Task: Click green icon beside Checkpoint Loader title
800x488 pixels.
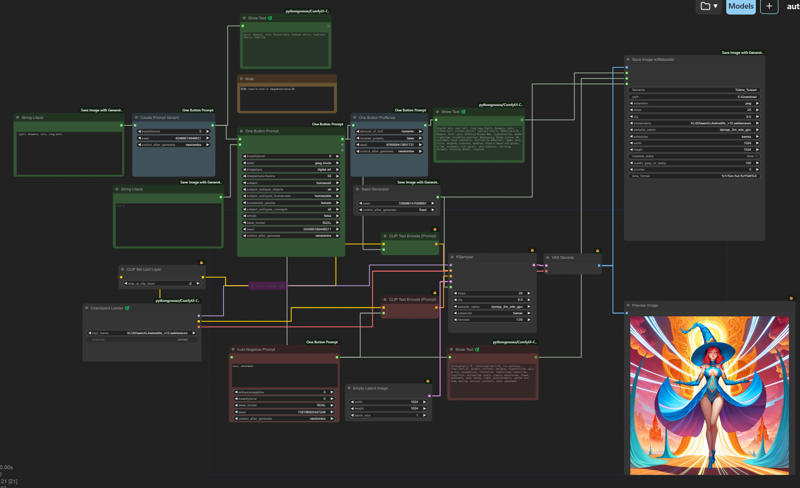Action: pyautogui.click(x=127, y=308)
